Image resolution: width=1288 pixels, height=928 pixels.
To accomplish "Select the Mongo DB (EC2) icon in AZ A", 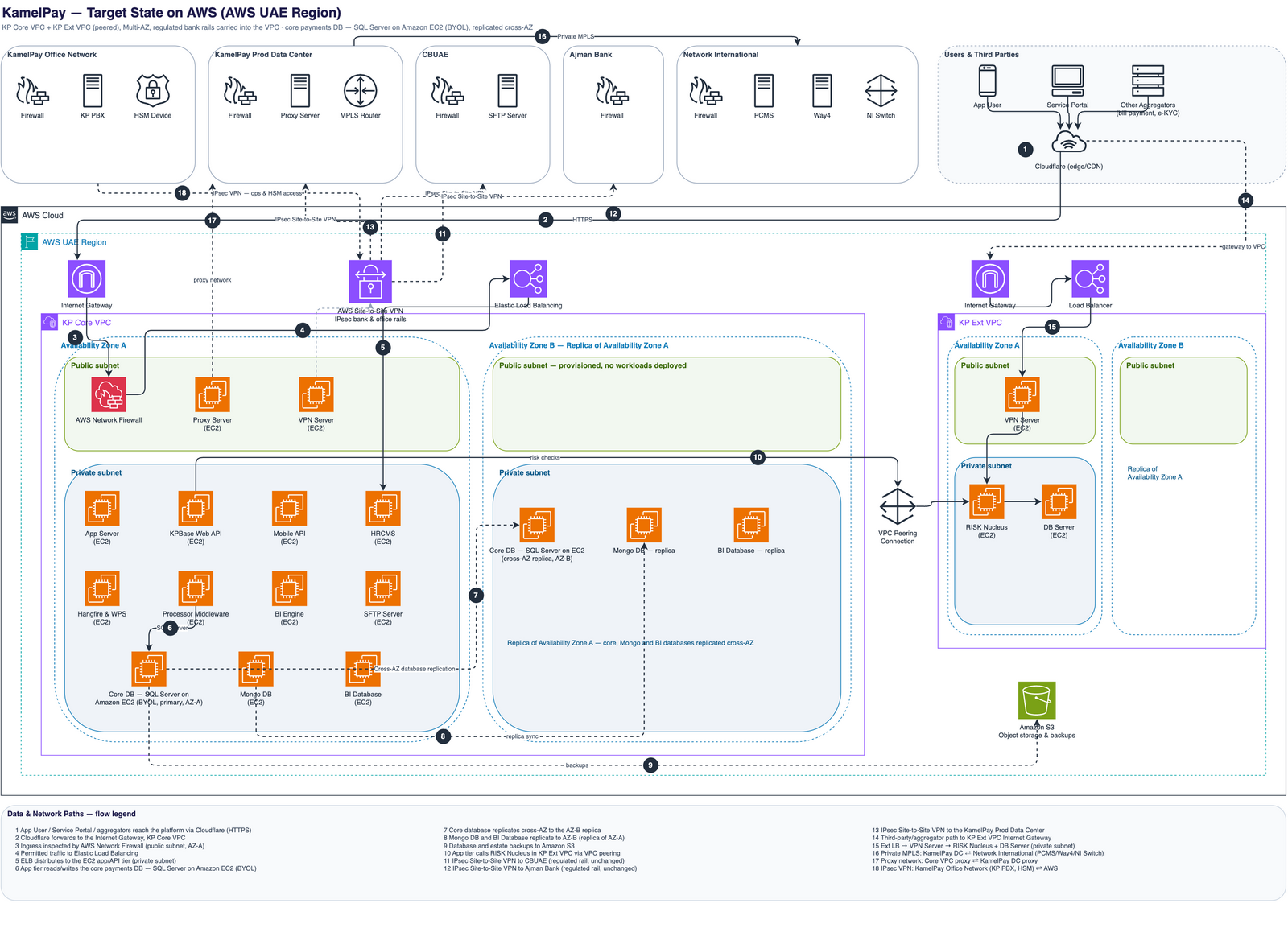I will pyautogui.click(x=256, y=669).
